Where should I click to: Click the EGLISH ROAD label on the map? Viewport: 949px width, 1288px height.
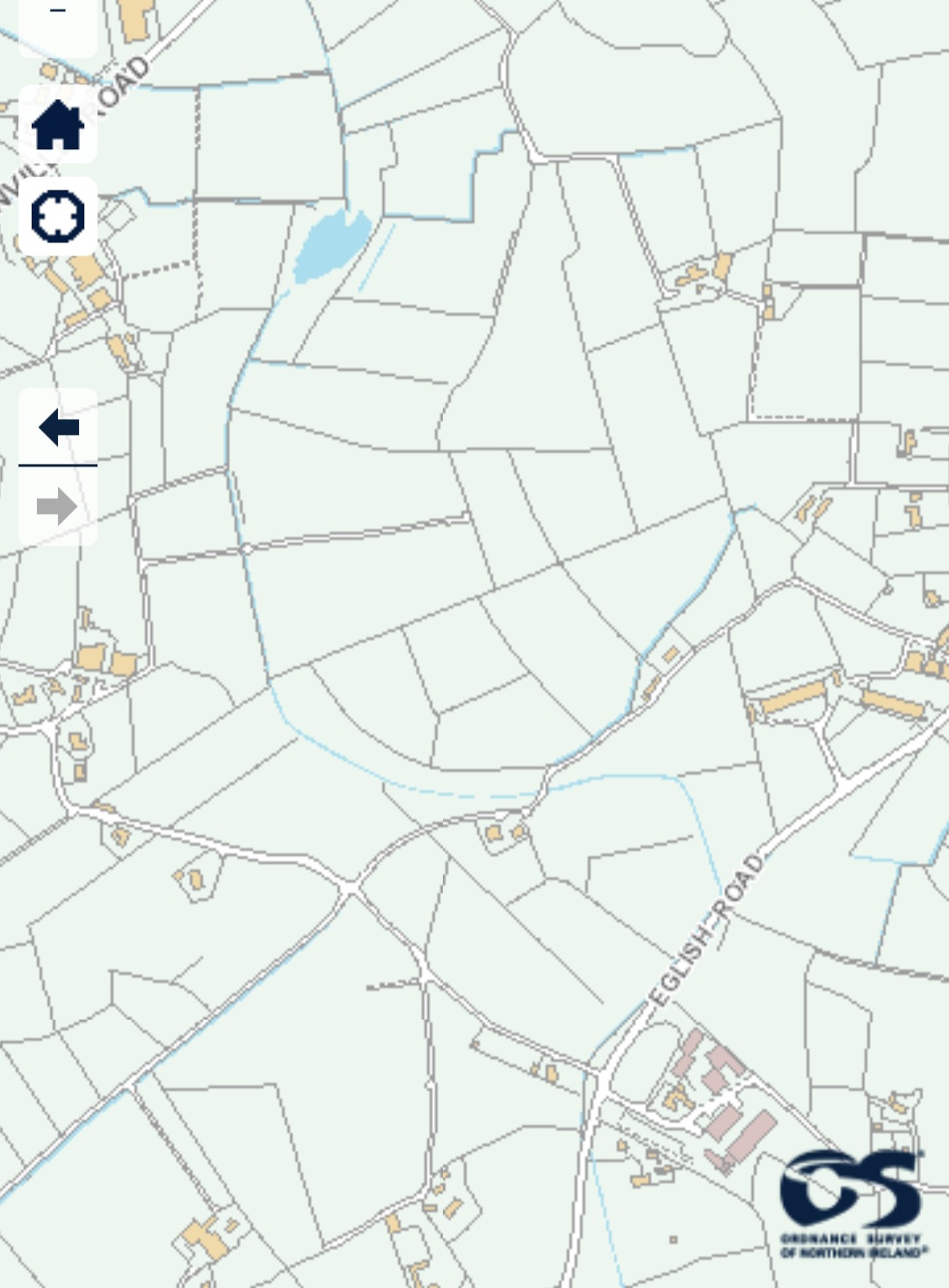point(706,930)
